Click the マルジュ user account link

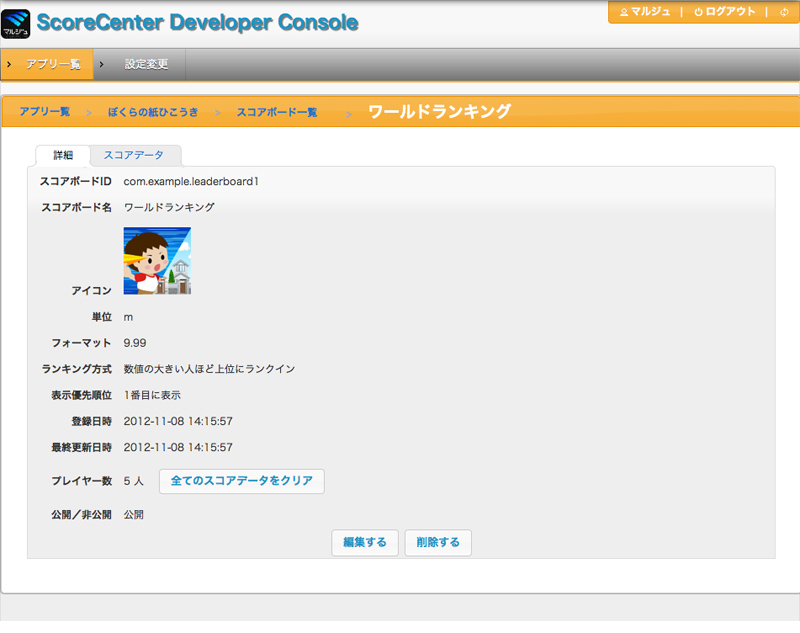(645, 12)
